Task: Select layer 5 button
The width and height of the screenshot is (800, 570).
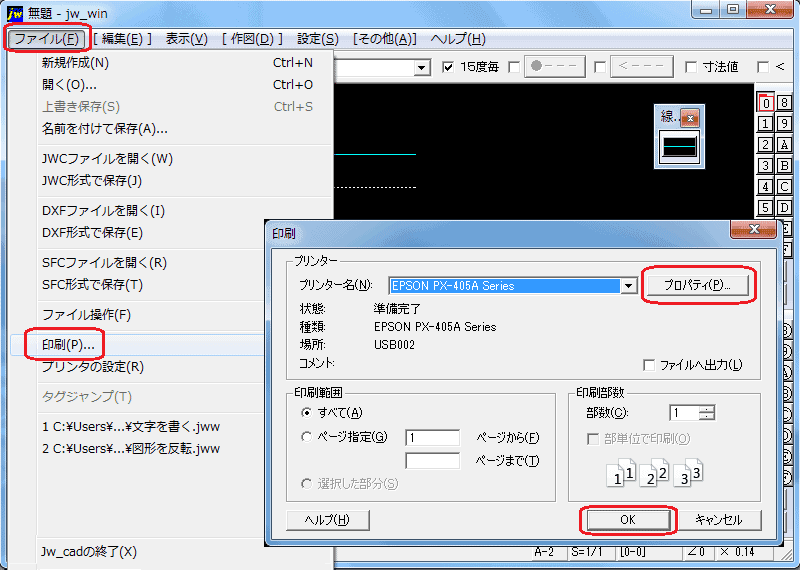Action: point(765,208)
